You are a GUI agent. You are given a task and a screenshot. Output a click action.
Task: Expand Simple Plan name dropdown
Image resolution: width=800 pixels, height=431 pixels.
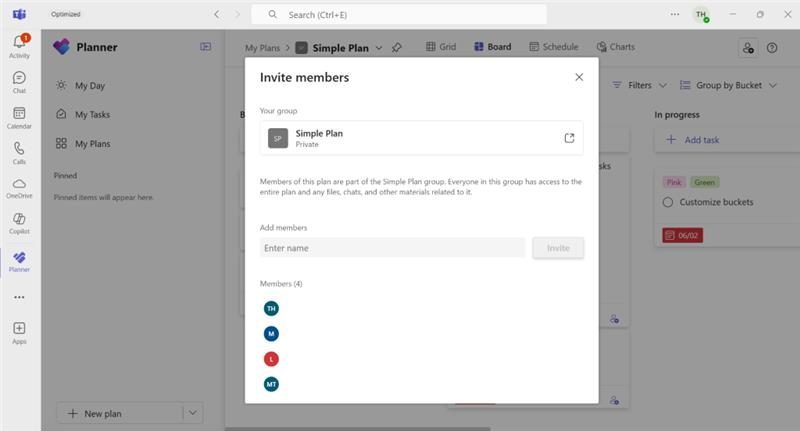[379, 47]
